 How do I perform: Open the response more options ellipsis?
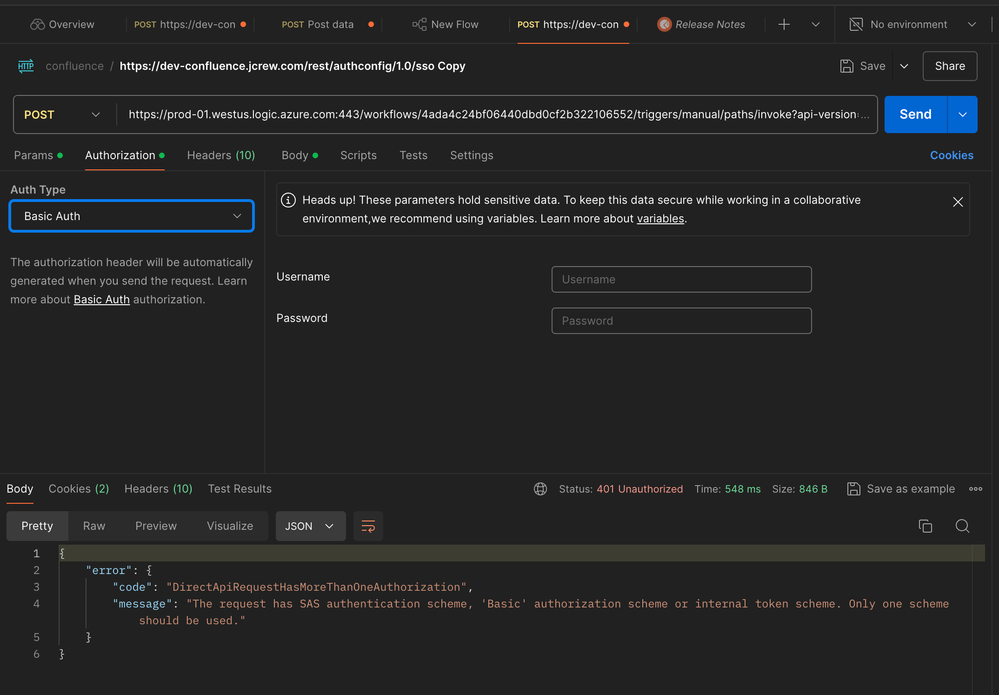pyautogui.click(x=975, y=489)
